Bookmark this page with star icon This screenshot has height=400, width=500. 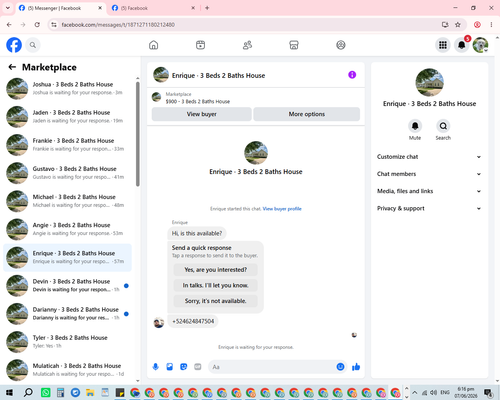458,25
